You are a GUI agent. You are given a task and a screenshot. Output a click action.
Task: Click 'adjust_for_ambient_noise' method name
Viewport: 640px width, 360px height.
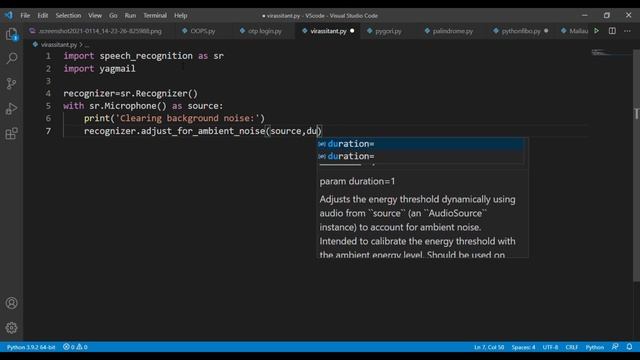(203, 131)
